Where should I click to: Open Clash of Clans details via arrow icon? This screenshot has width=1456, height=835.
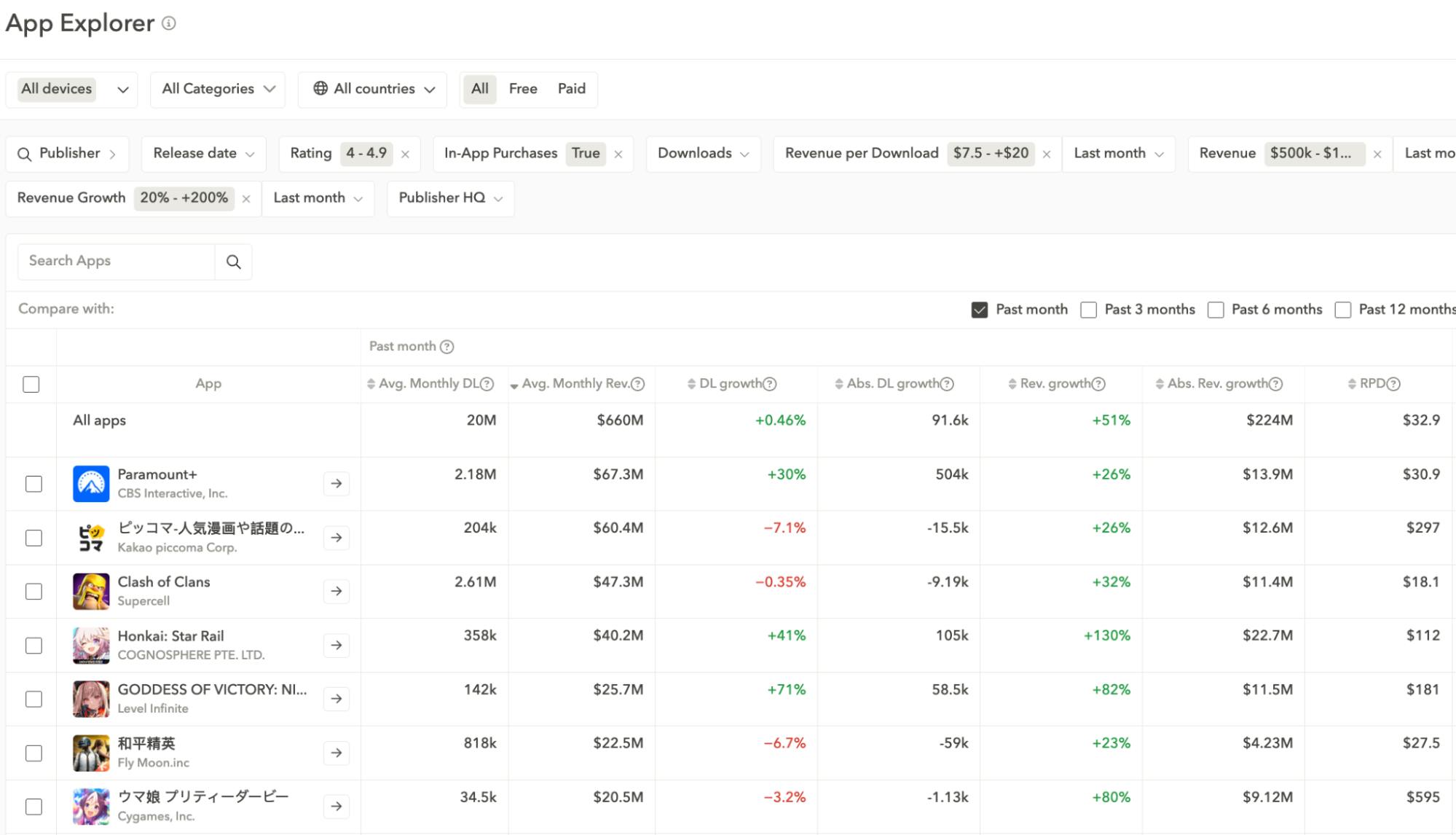336,591
